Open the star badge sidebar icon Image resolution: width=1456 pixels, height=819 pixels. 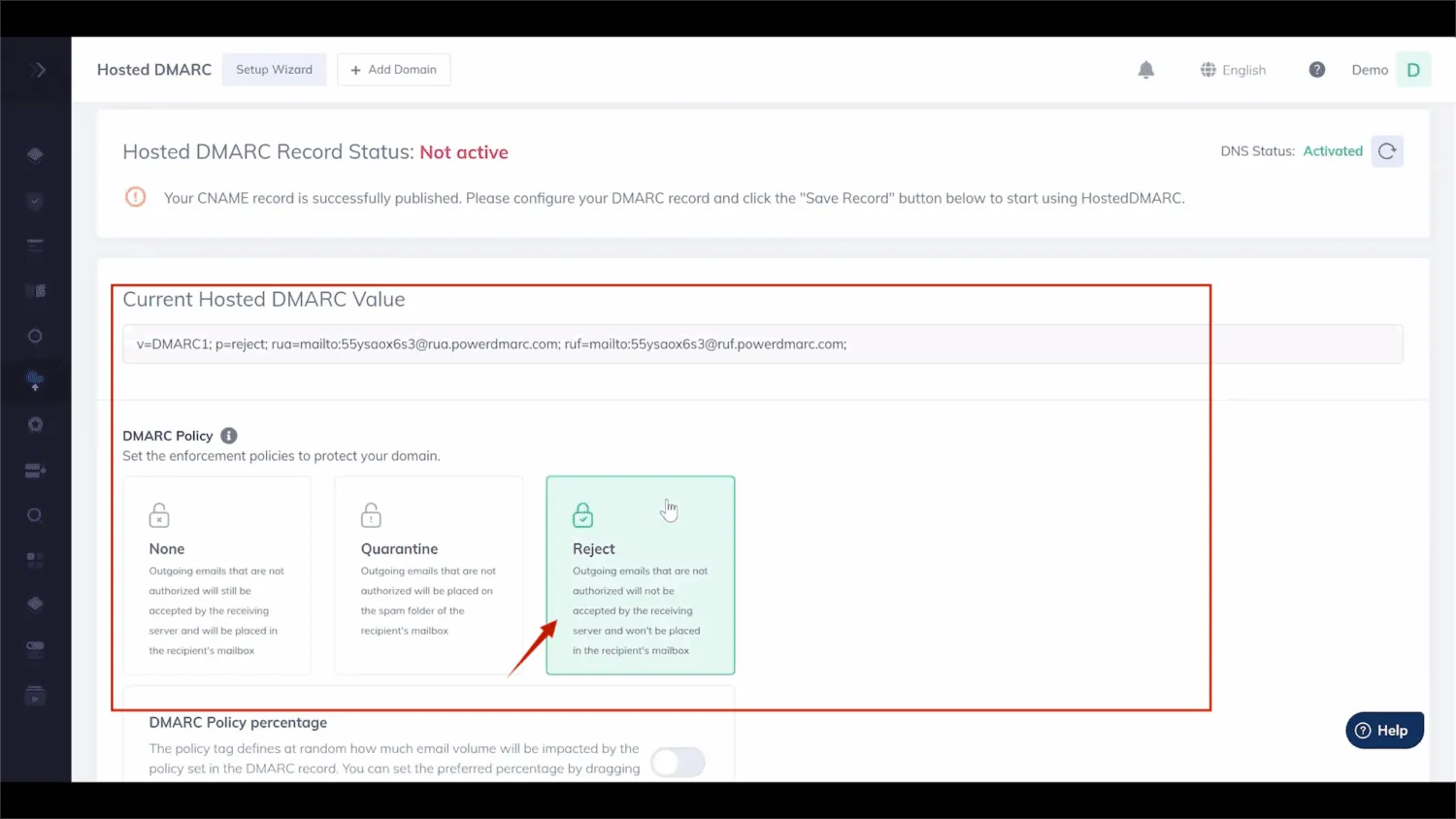click(35, 424)
